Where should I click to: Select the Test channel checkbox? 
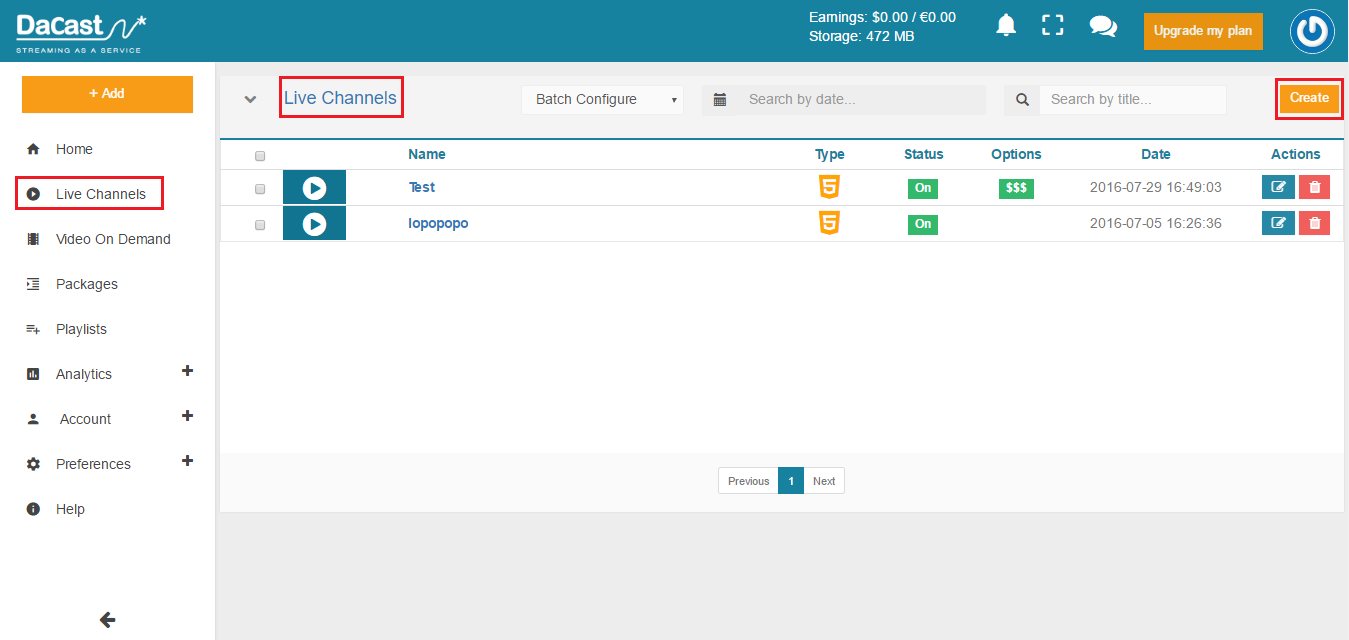tap(260, 189)
